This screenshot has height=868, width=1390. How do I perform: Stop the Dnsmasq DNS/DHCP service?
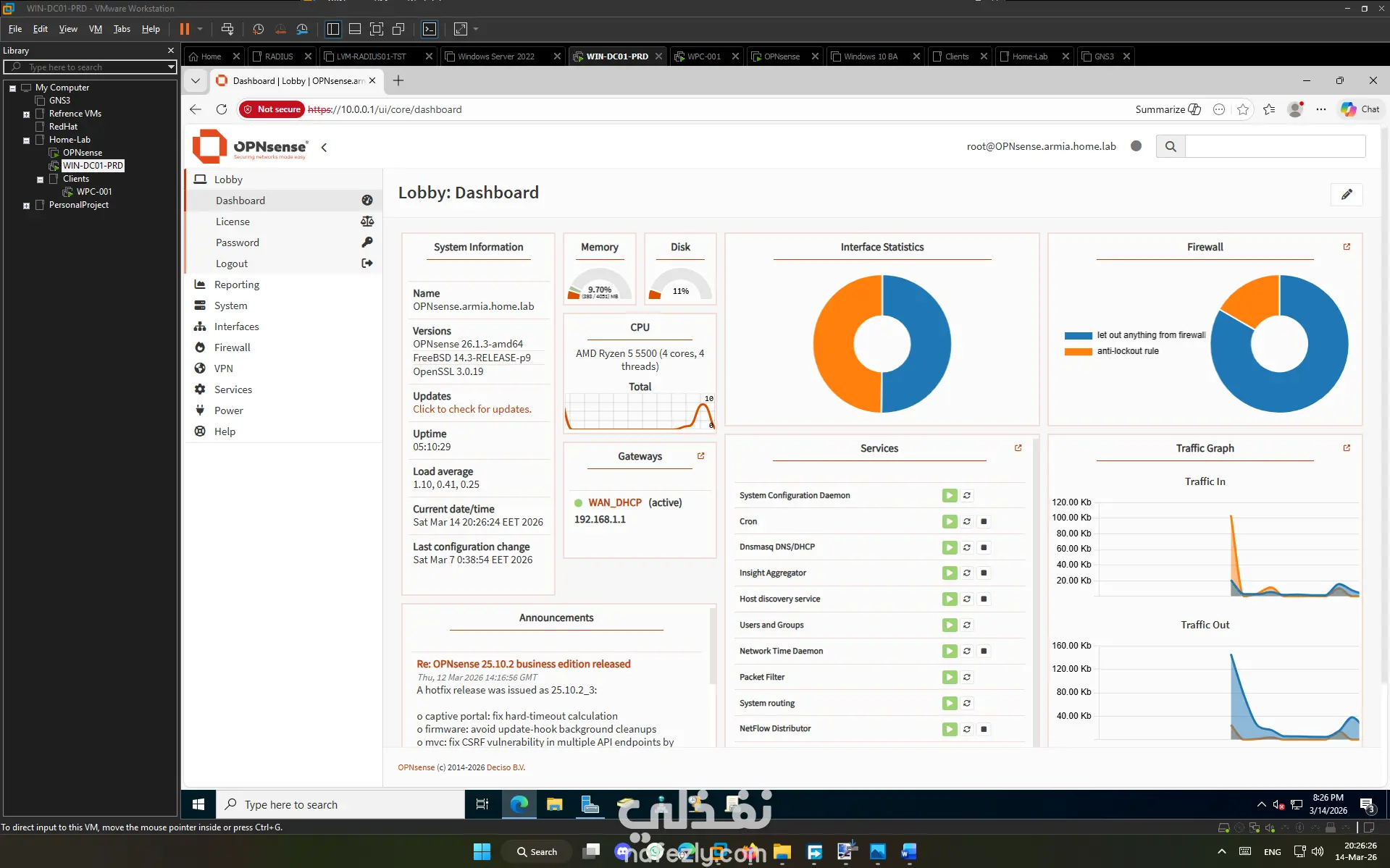(984, 547)
